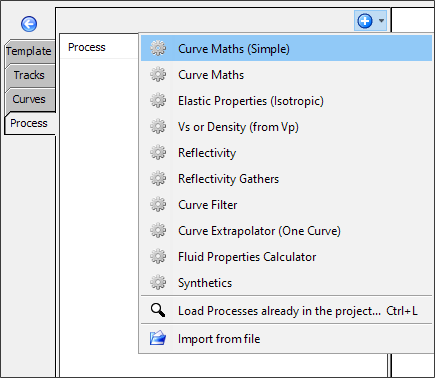
Task: Switch to the Template tab
Action: coord(29,52)
